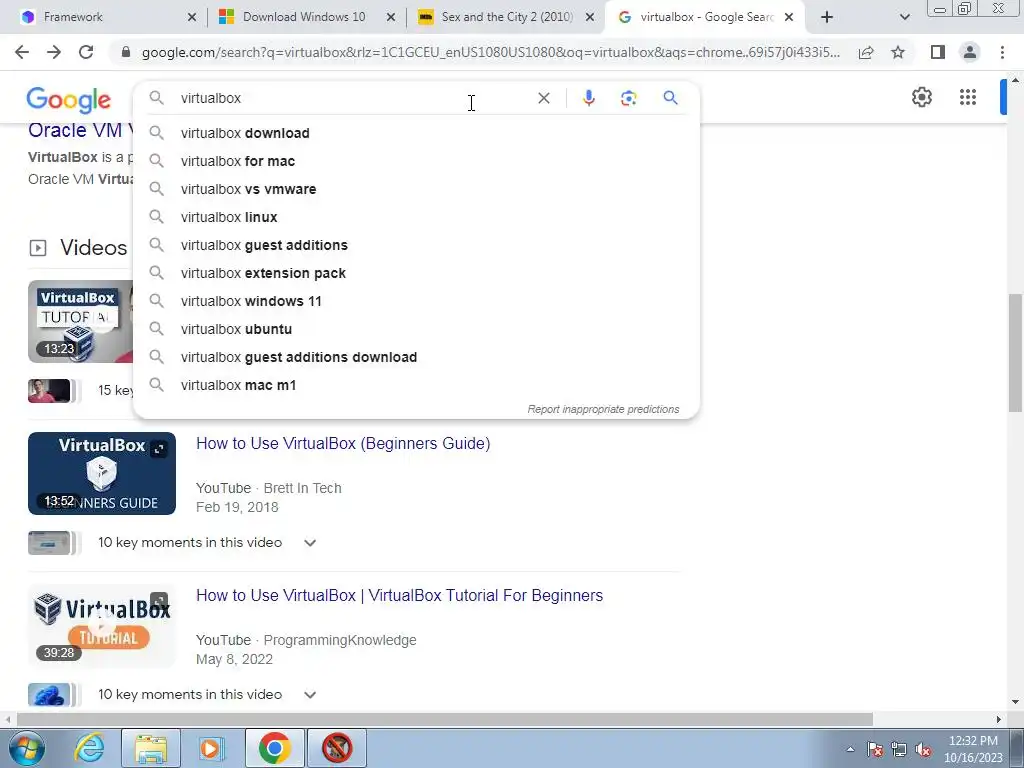This screenshot has width=1024, height=768.
Task: Click in the Google search input field
Action: coord(353,98)
